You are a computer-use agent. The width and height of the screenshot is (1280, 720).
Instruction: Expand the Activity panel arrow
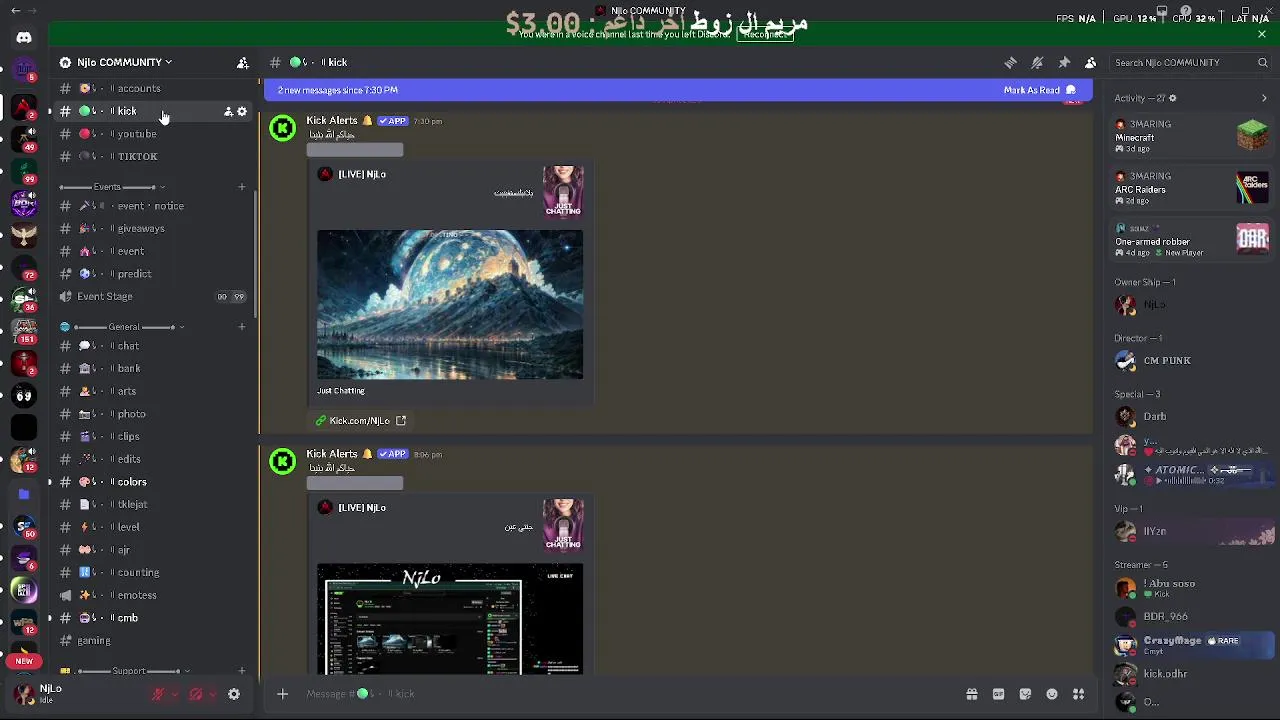pyautogui.click(x=1264, y=98)
